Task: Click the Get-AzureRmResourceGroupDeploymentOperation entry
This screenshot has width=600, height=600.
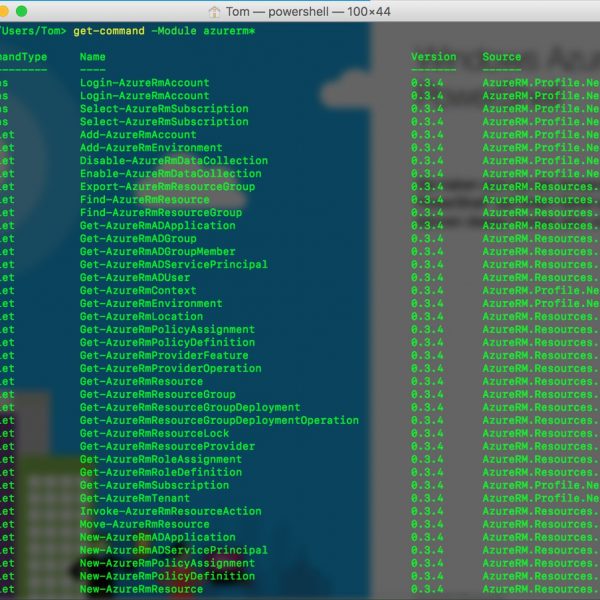Action: tap(219, 421)
